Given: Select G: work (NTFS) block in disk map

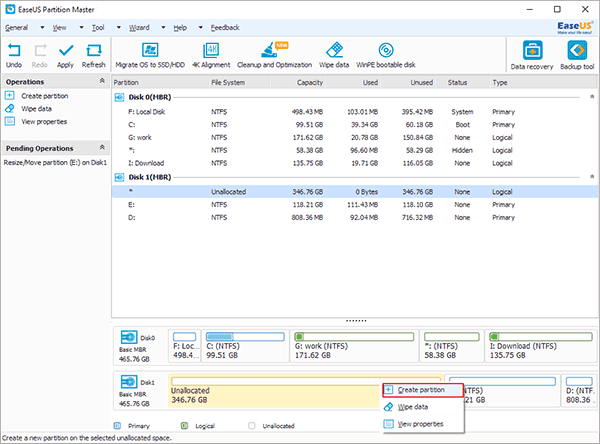Looking at the screenshot, I should point(354,346).
